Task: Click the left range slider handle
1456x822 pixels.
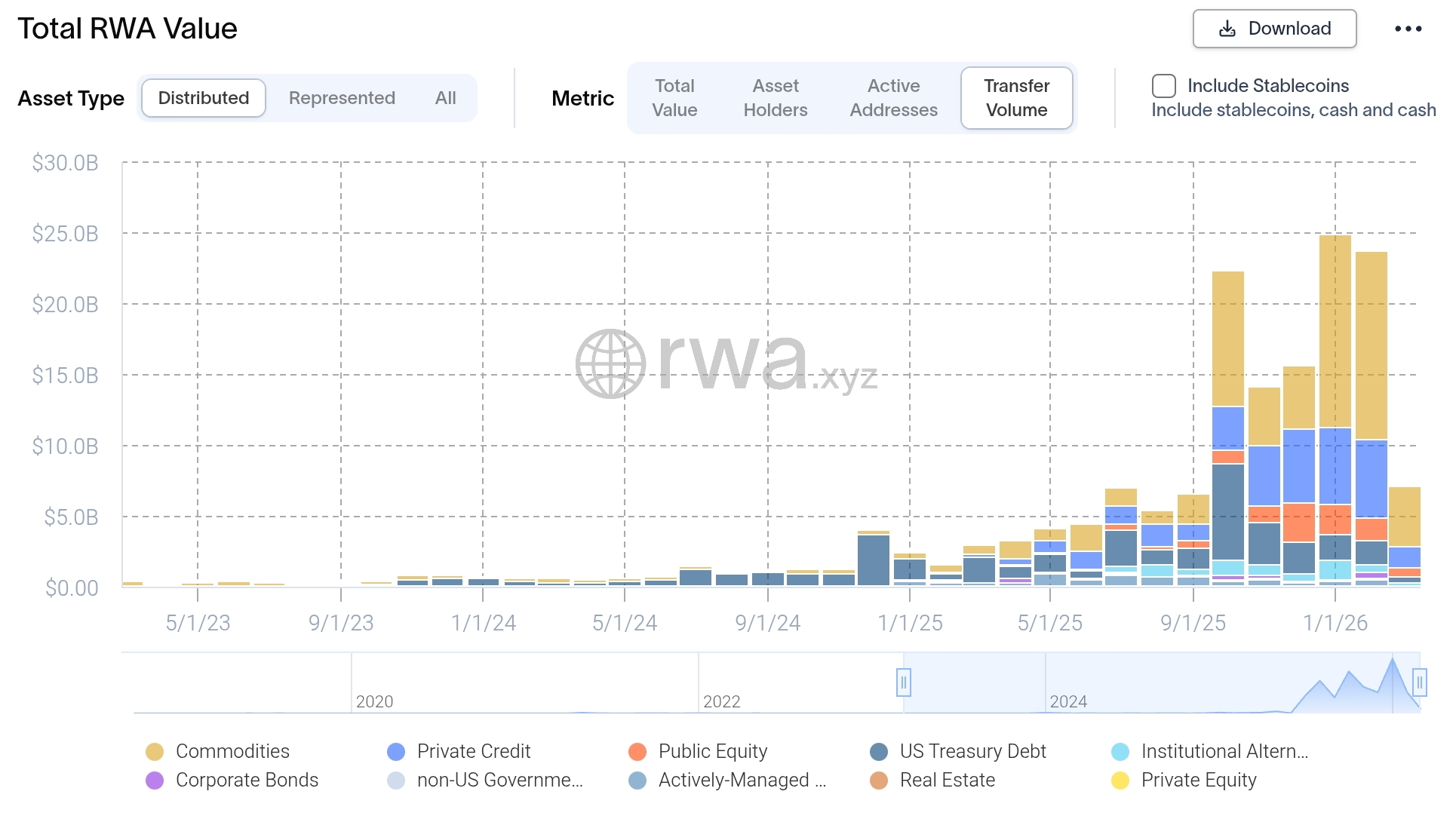Action: point(903,682)
